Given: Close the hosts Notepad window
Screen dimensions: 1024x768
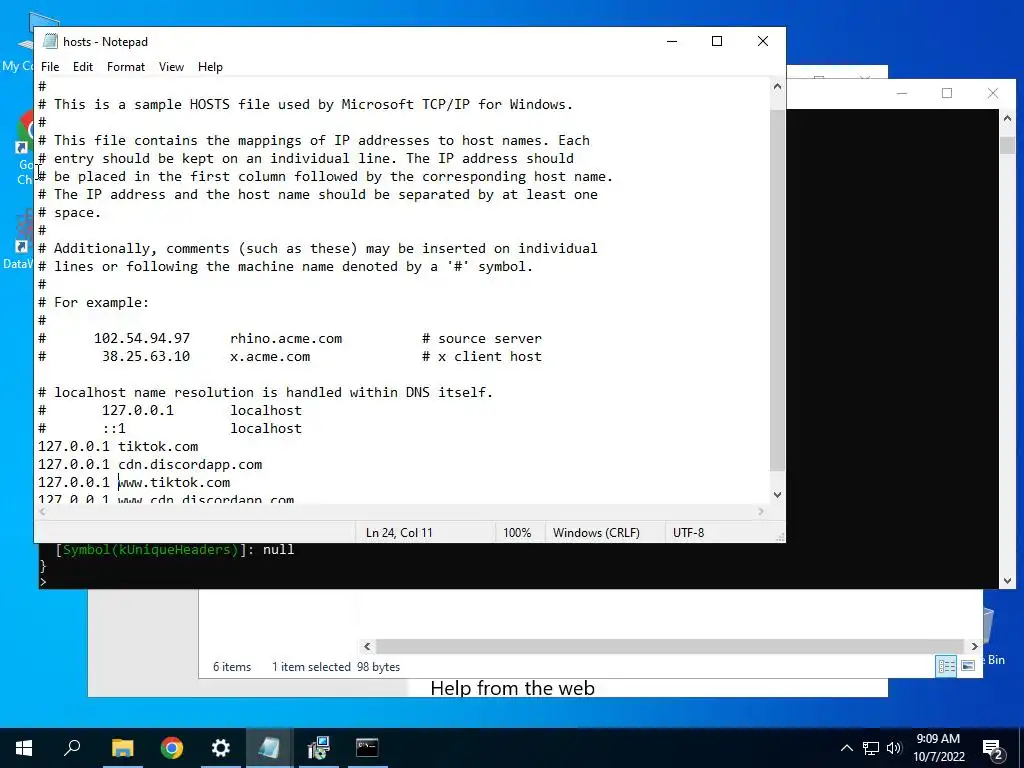Looking at the screenshot, I should [x=763, y=41].
